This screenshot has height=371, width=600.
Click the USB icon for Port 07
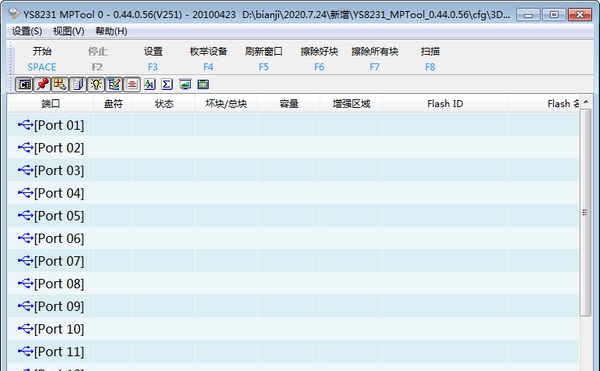[x=26, y=260]
